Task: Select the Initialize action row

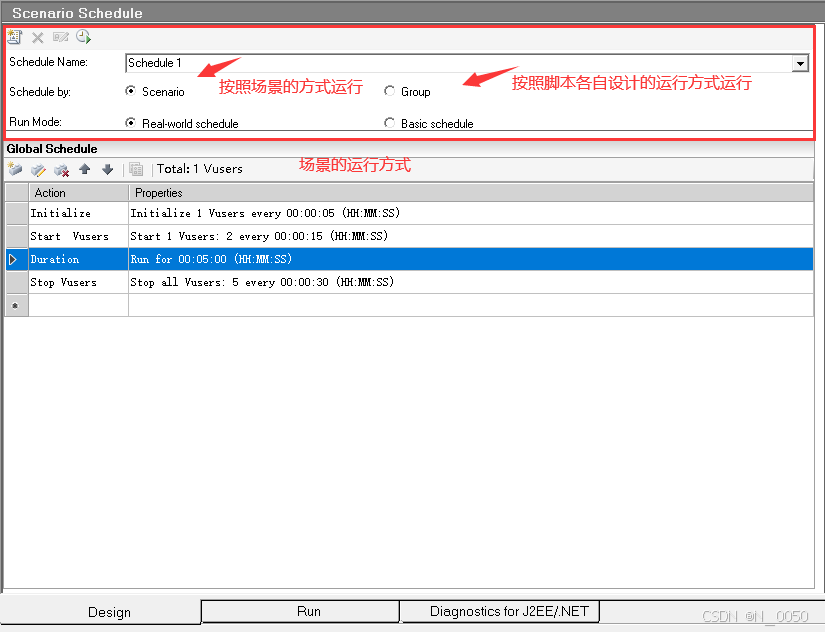Action: click(409, 213)
